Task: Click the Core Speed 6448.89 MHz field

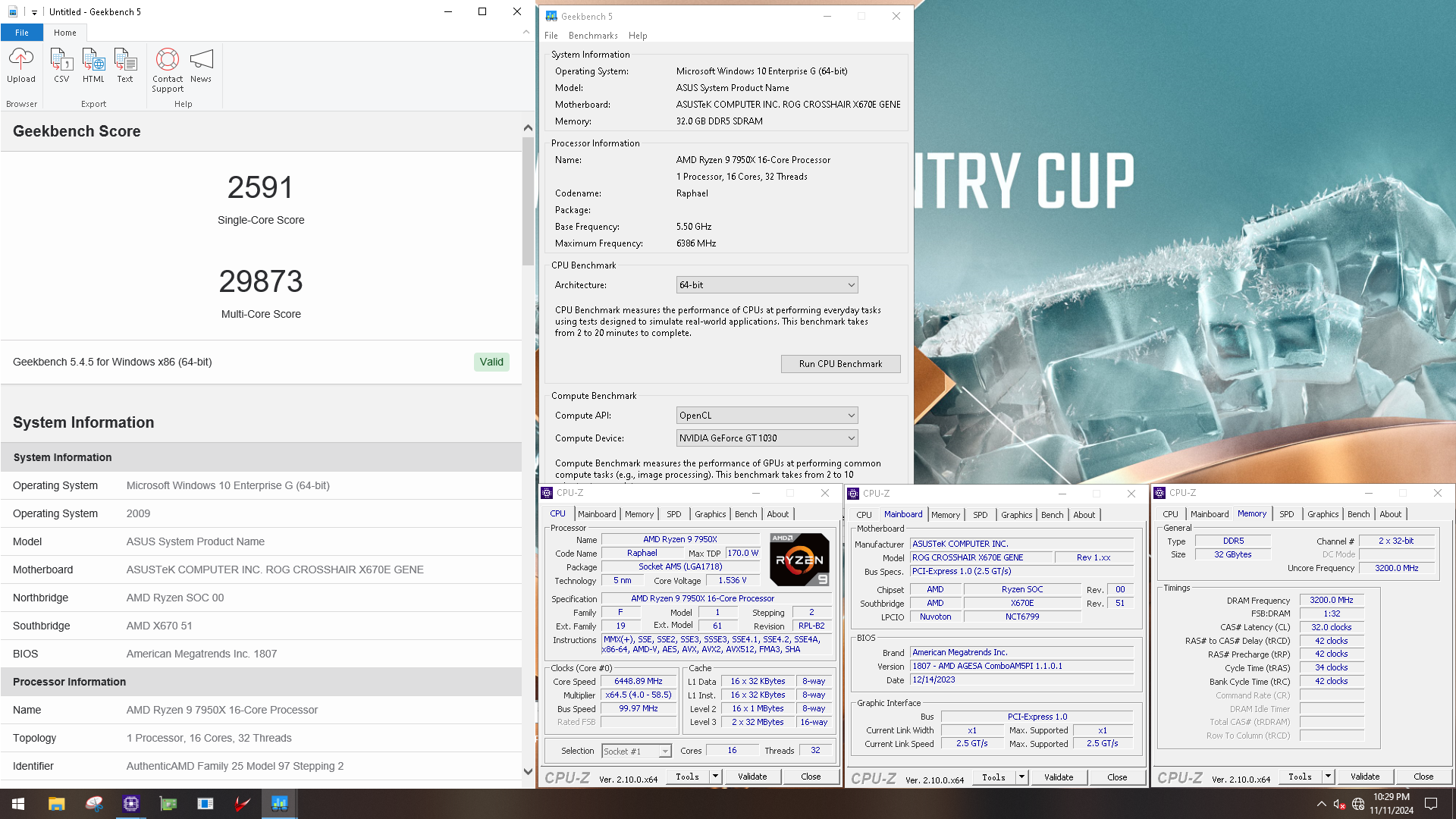Action: click(638, 682)
